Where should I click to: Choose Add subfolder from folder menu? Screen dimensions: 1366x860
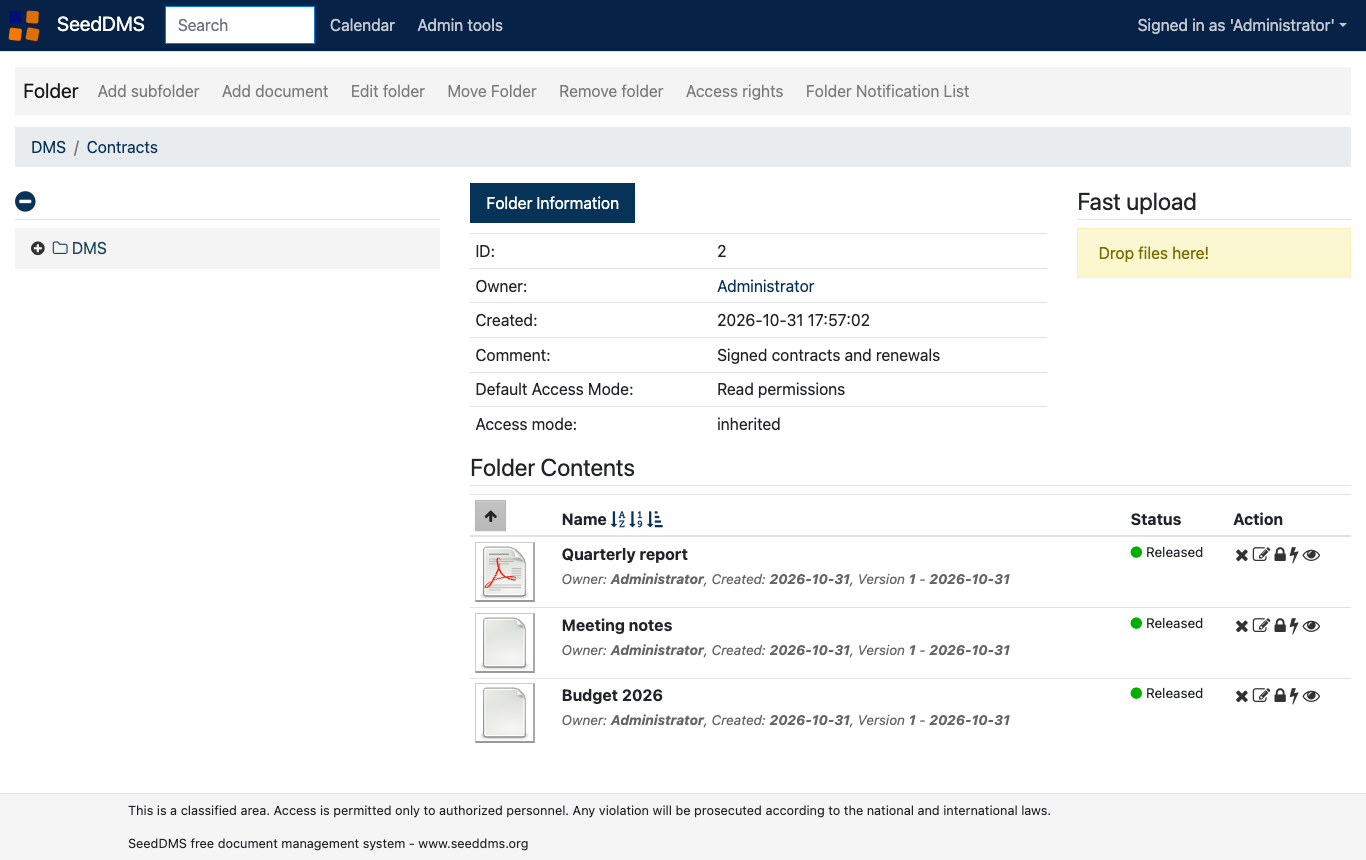pyautogui.click(x=149, y=91)
